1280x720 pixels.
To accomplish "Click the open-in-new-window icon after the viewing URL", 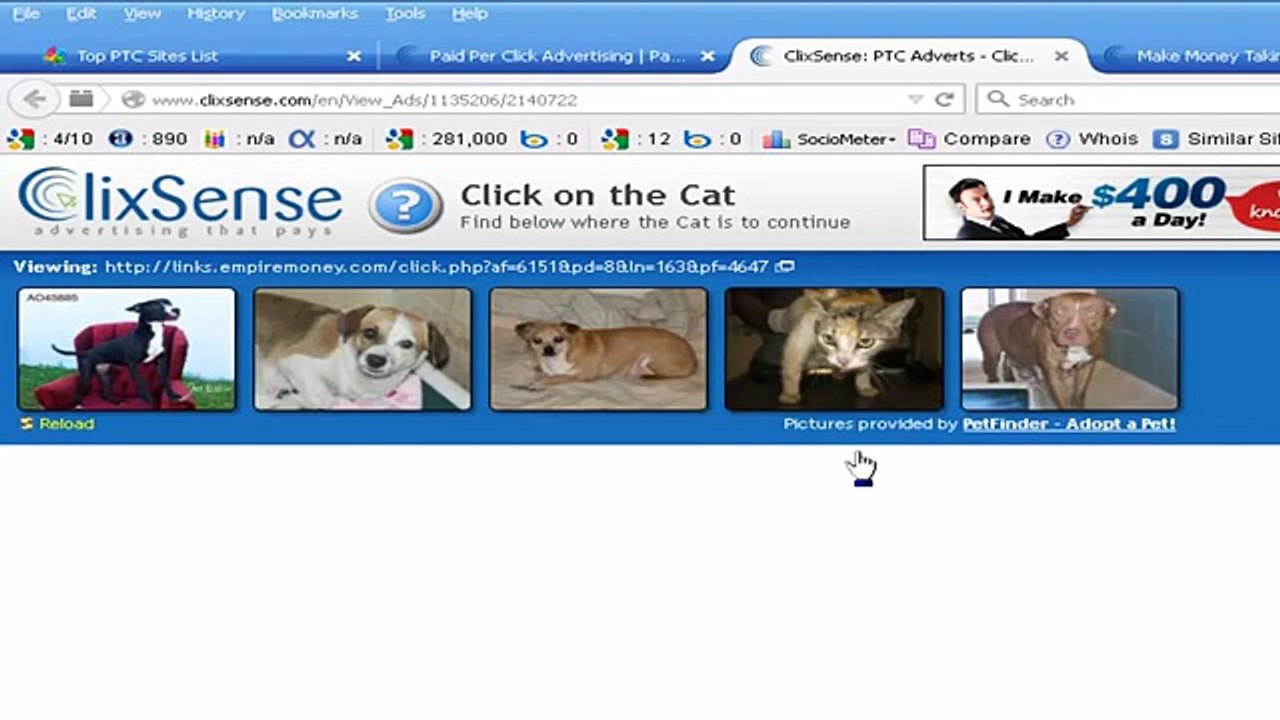I will tap(786, 267).
